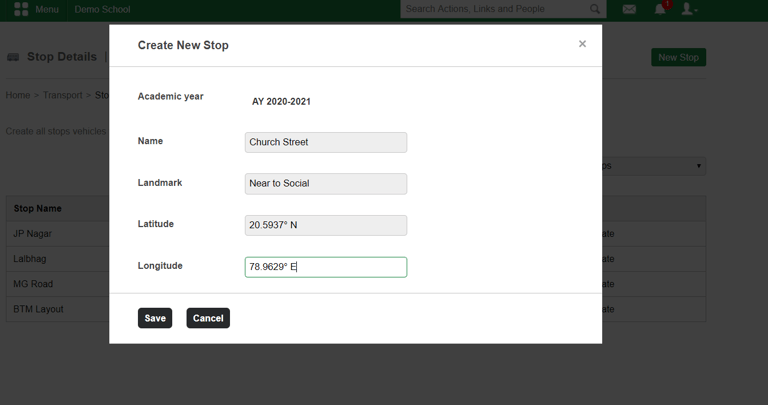Screen dimensions: 768x405
Task: Close the Create New Stop dialog
Action: [582, 44]
